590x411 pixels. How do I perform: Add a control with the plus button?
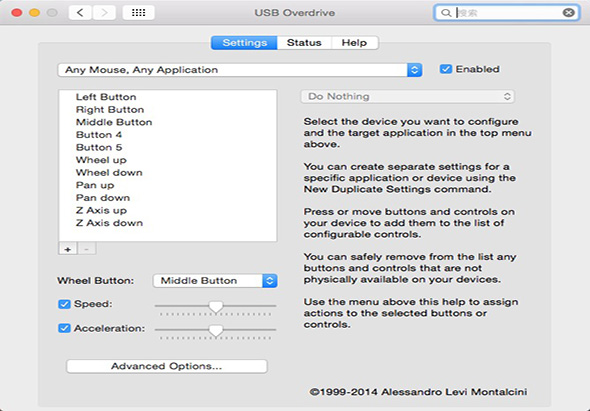tap(68, 249)
